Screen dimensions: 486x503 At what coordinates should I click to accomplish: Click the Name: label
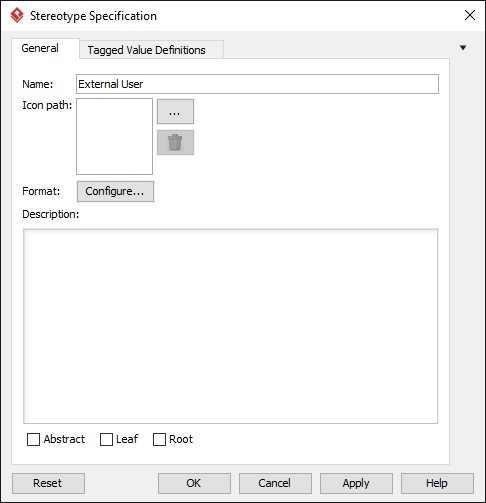pyautogui.click(x=38, y=84)
